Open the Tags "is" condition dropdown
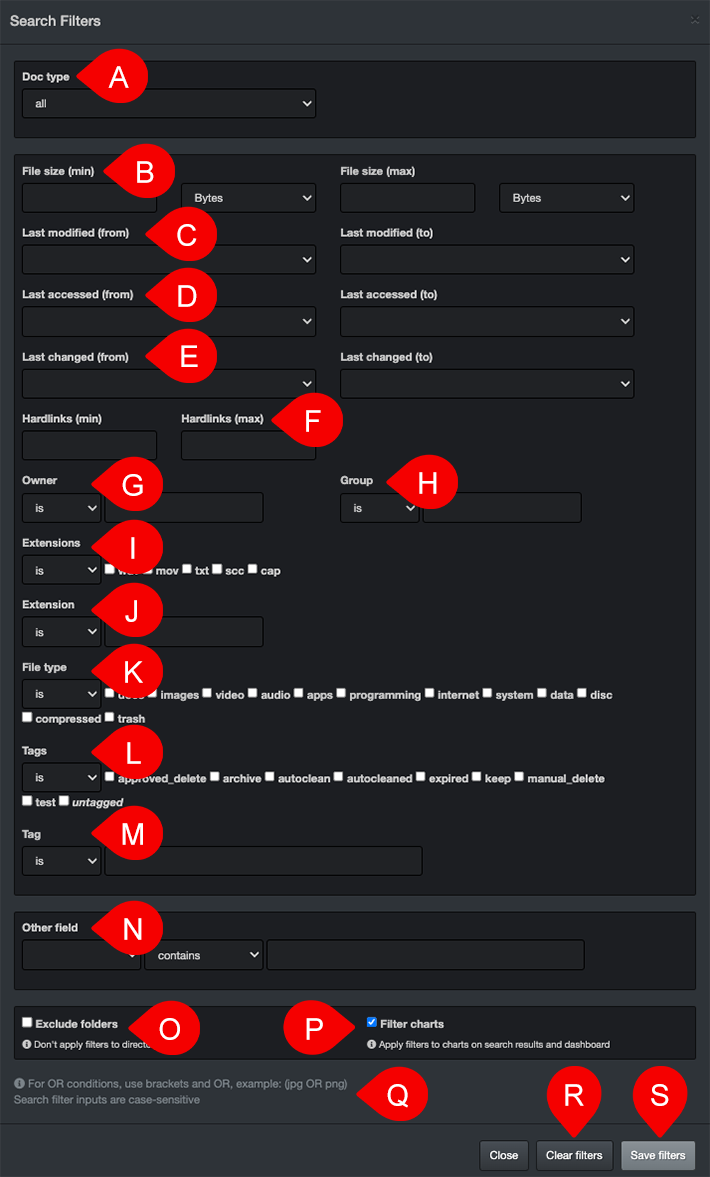Image resolution: width=710 pixels, height=1177 pixels. click(61, 777)
